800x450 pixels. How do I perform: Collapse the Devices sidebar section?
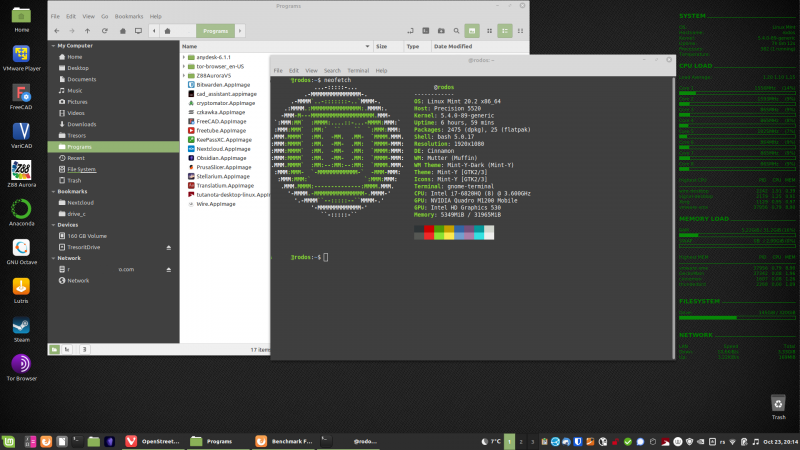click(x=53, y=225)
